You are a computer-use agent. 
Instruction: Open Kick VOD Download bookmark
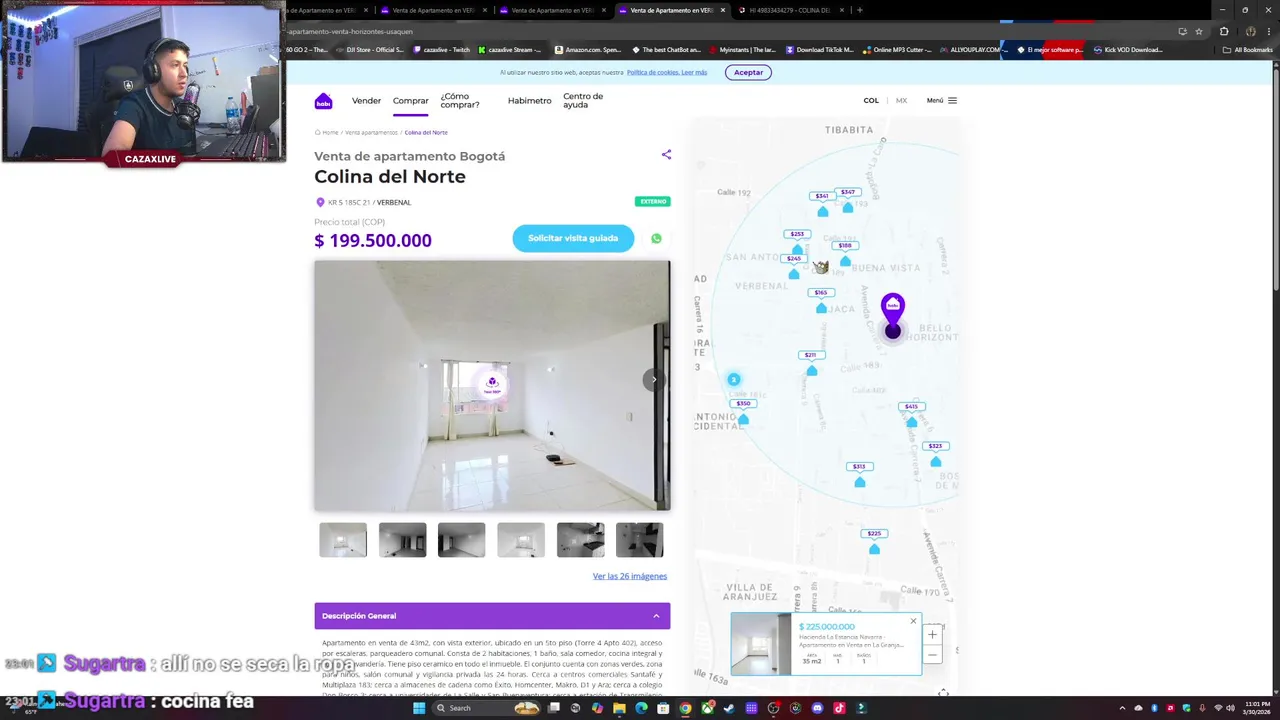coord(1128,49)
